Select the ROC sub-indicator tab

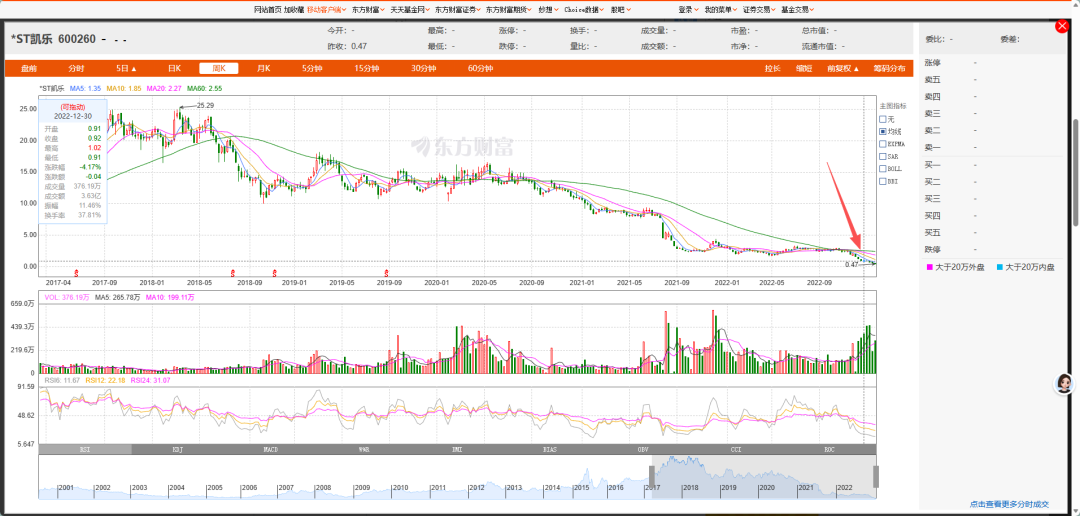tap(829, 449)
